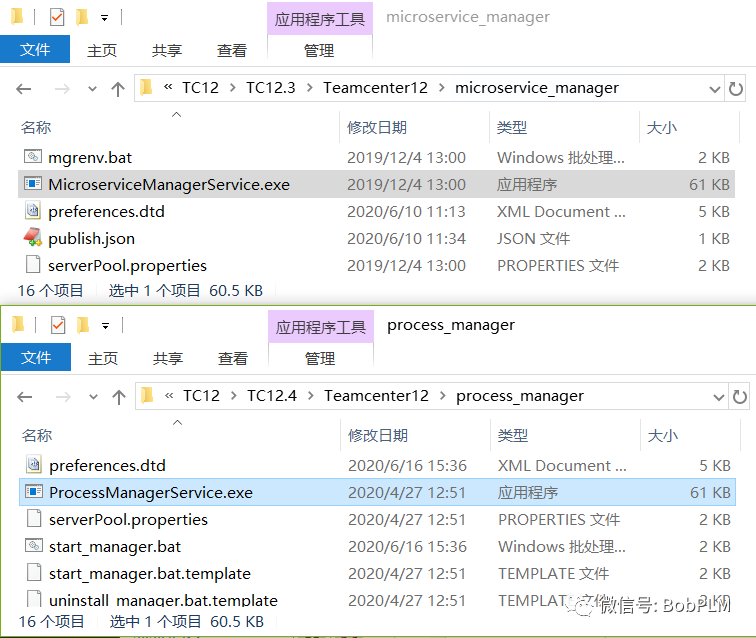Select file name publish.json
Image resolution: width=756 pixels, height=638 pixels.
coord(91,239)
